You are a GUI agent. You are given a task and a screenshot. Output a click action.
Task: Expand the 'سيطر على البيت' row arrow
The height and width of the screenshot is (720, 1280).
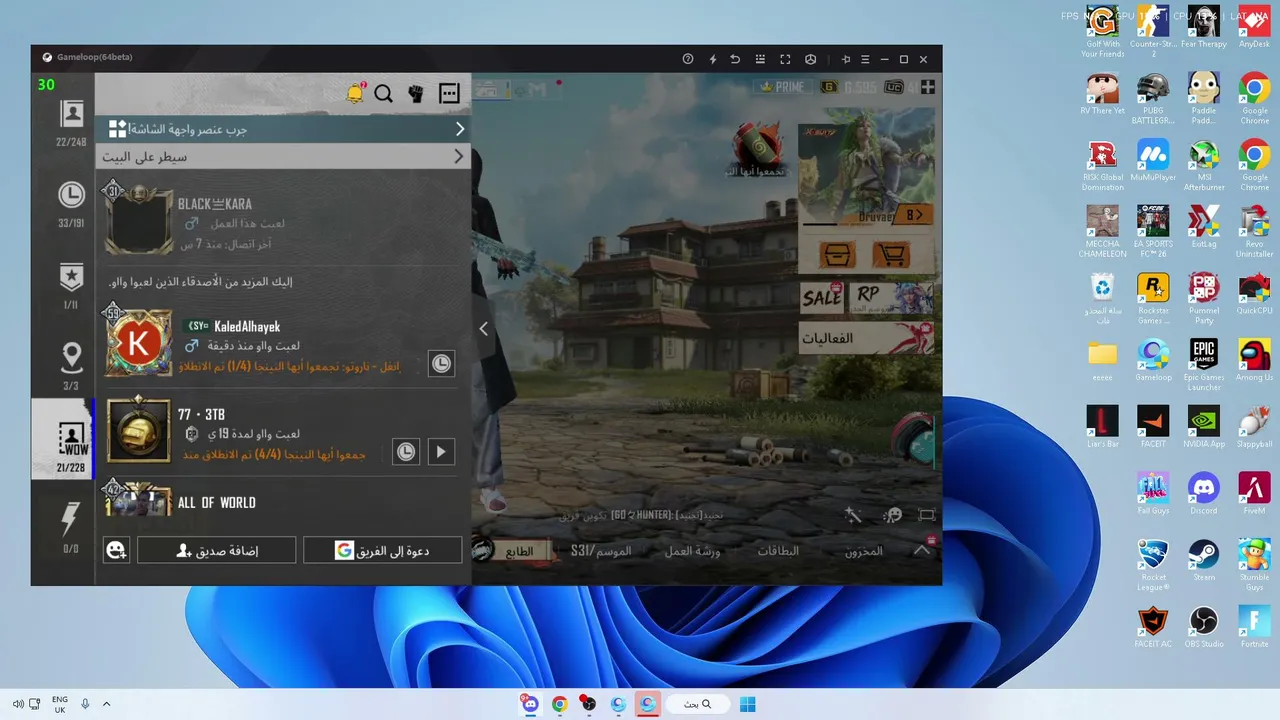tap(459, 156)
